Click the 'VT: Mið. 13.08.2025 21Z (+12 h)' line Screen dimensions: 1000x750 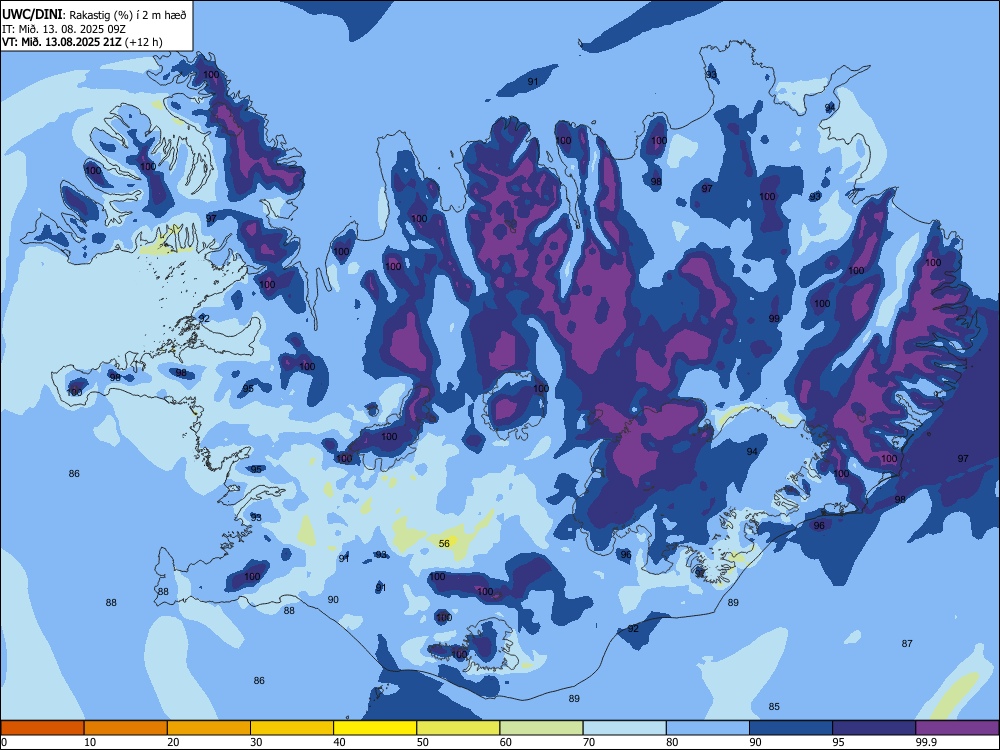click(82, 42)
